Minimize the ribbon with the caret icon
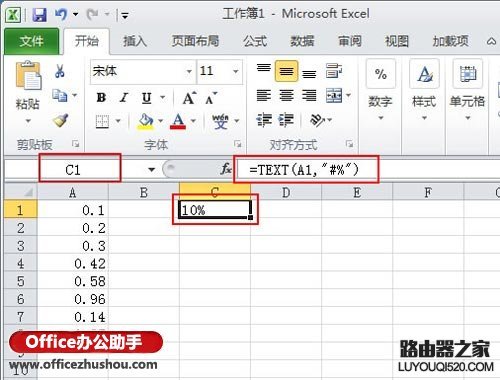Viewport: 500px width, 380px height. coord(491,42)
